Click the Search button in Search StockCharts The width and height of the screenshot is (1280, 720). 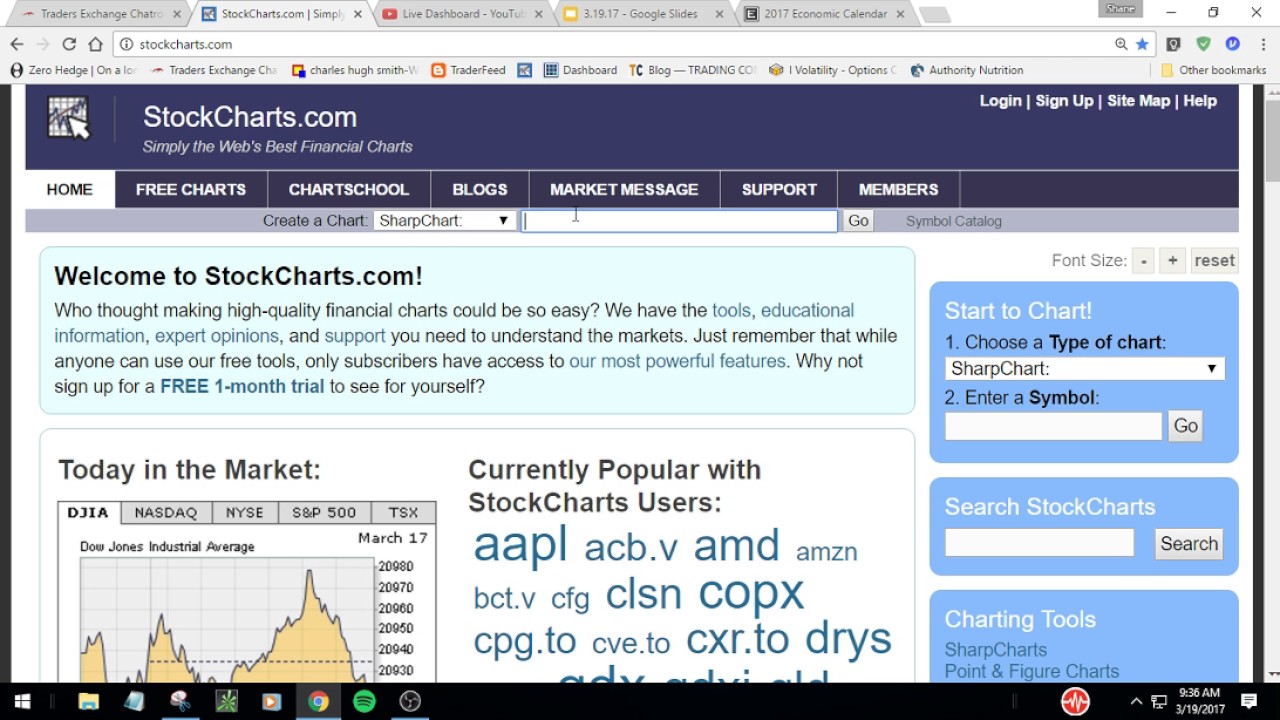pyautogui.click(x=1189, y=543)
